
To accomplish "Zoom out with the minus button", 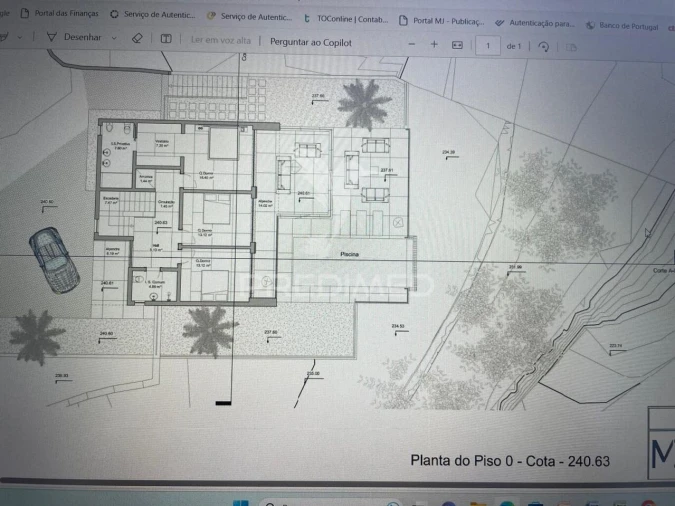I will pos(412,44).
